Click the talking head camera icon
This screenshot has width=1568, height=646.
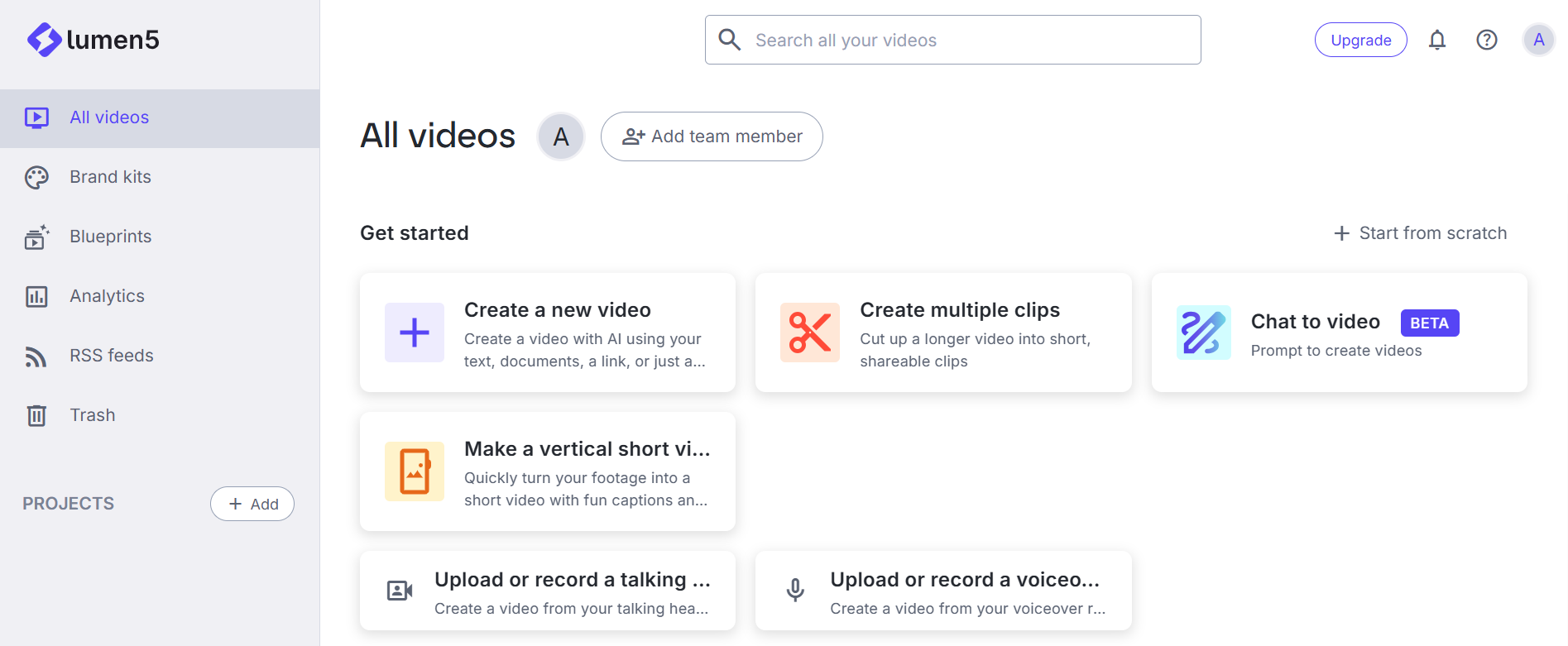[x=400, y=591]
